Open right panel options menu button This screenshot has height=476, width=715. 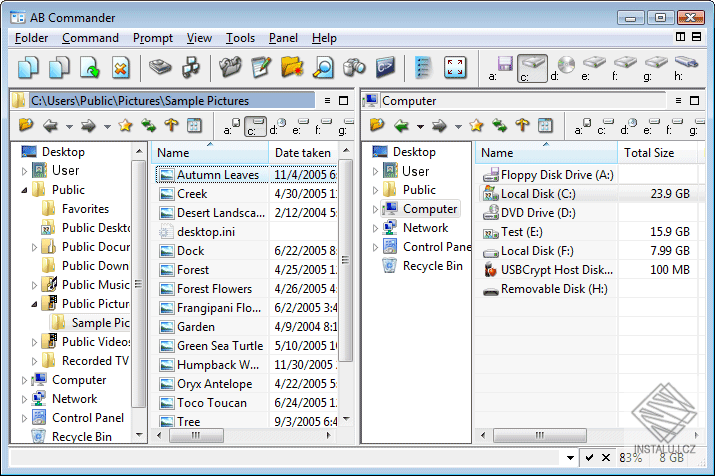tap(679, 101)
